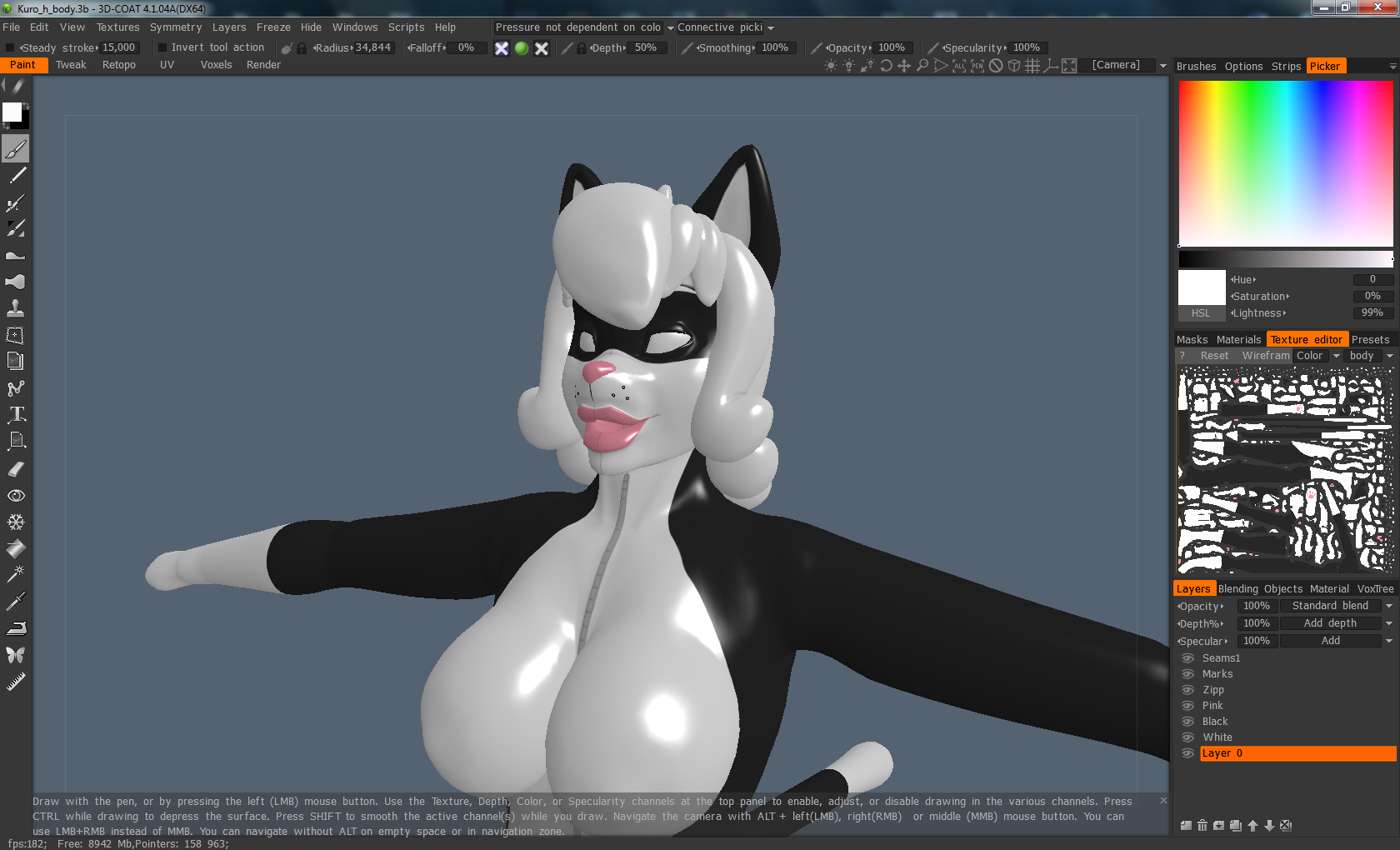Click the Radius value field
1400x850 pixels.
pyautogui.click(x=372, y=47)
